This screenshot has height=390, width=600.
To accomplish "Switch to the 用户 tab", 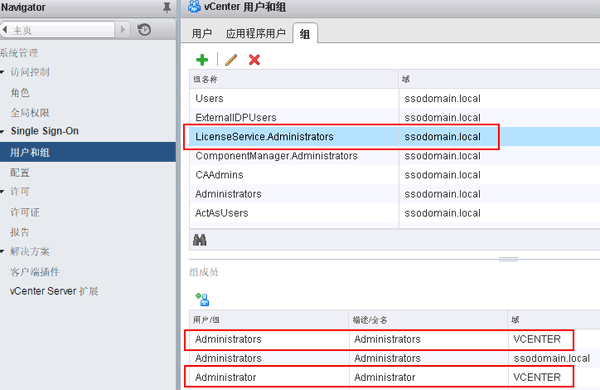I will [202, 34].
